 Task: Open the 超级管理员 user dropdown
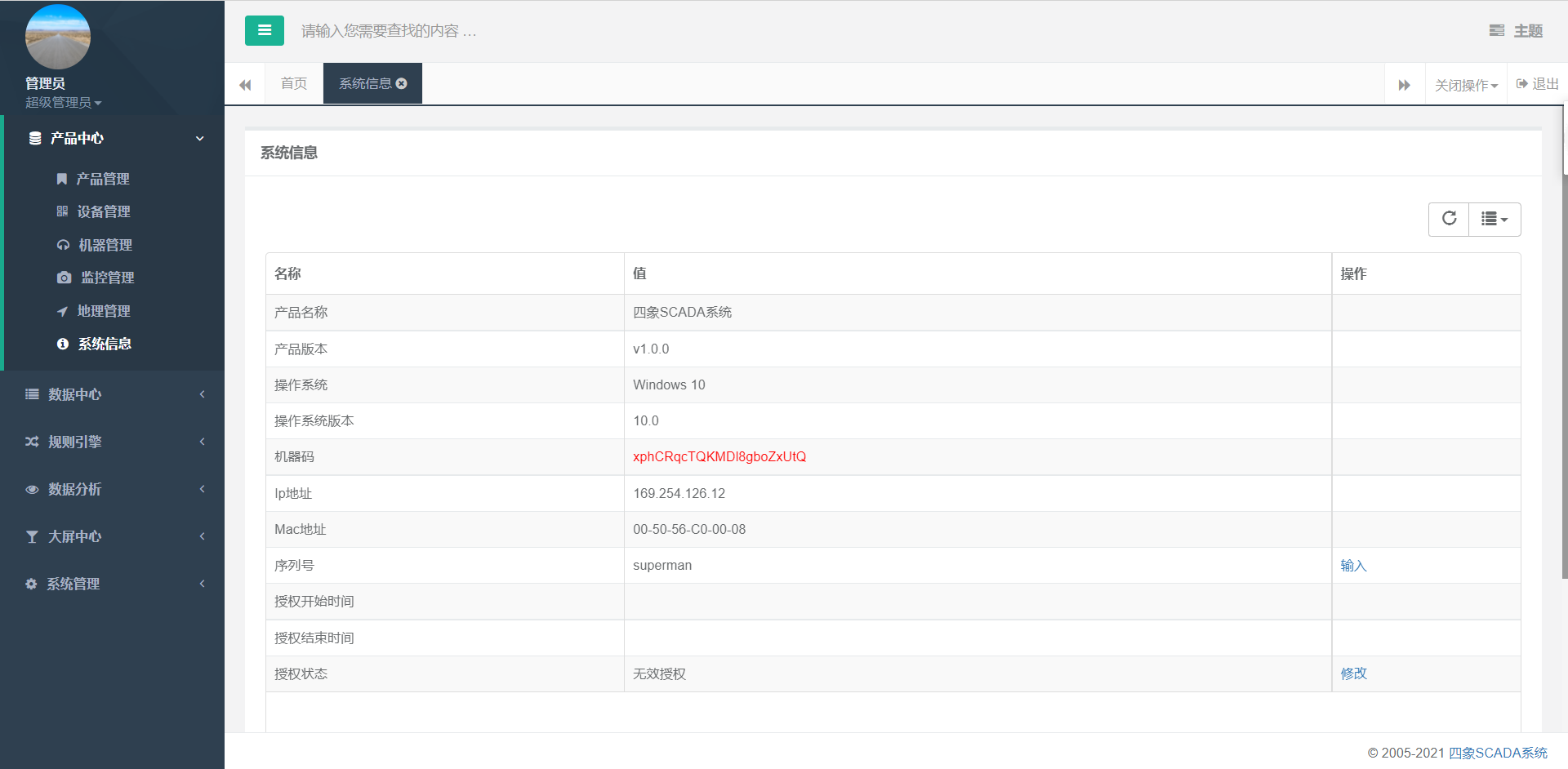63,103
